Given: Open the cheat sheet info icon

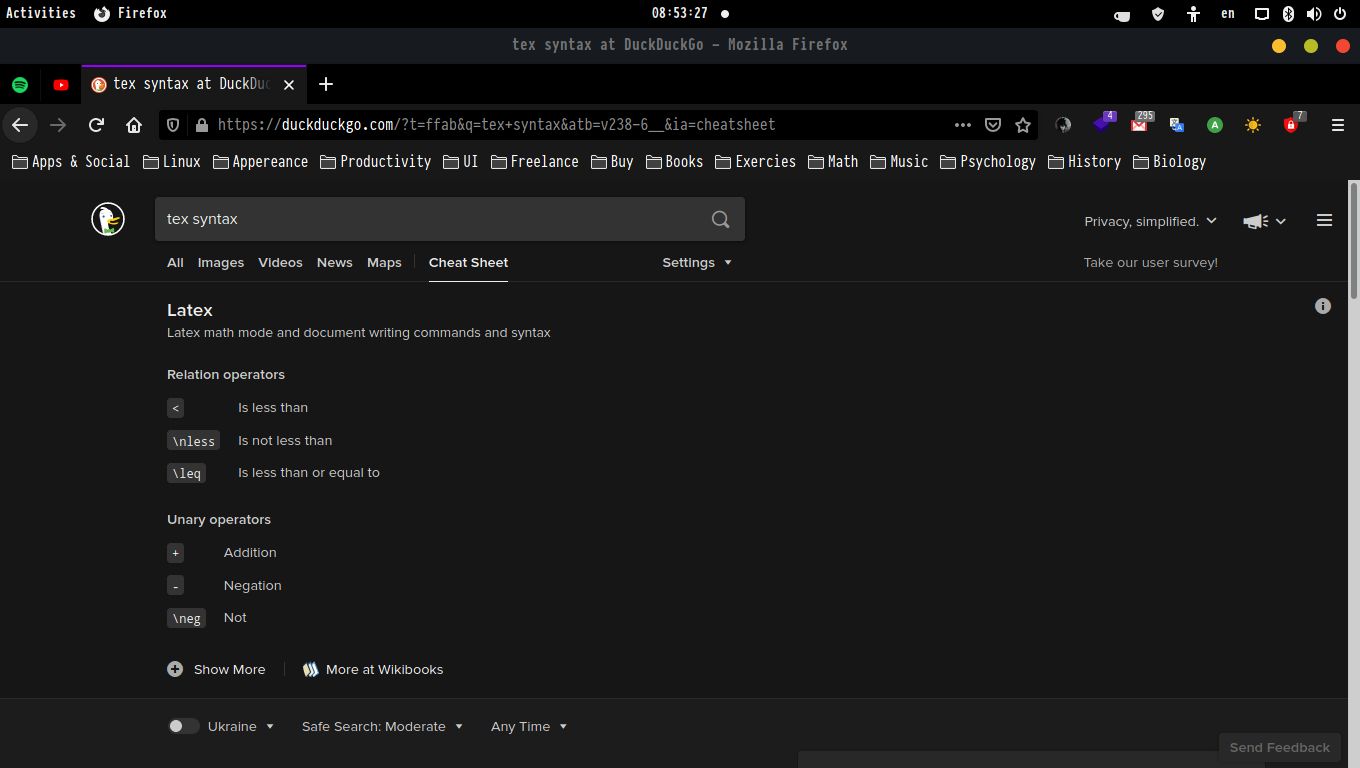Looking at the screenshot, I should (1322, 306).
